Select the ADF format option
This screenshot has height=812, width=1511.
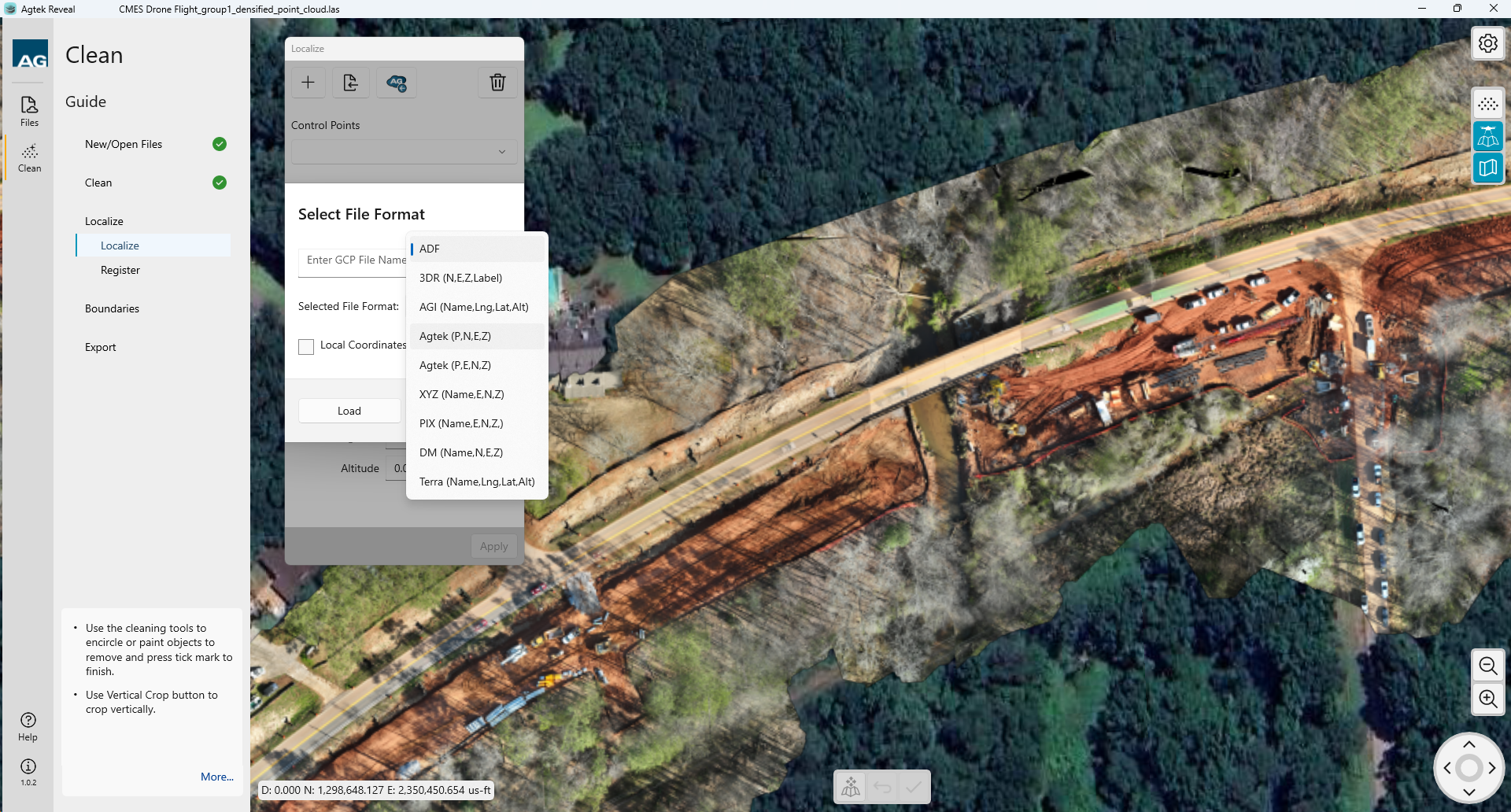pos(430,249)
